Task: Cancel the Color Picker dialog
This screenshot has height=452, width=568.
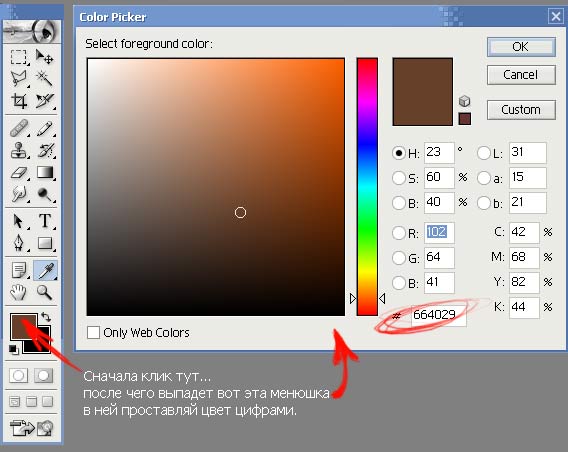Action: click(x=521, y=75)
